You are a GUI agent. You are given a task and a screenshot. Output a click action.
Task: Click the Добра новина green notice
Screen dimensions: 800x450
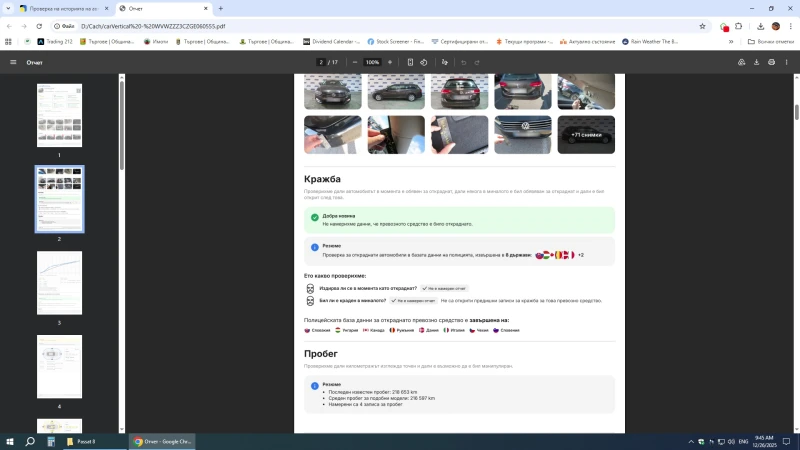coord(459,220)
